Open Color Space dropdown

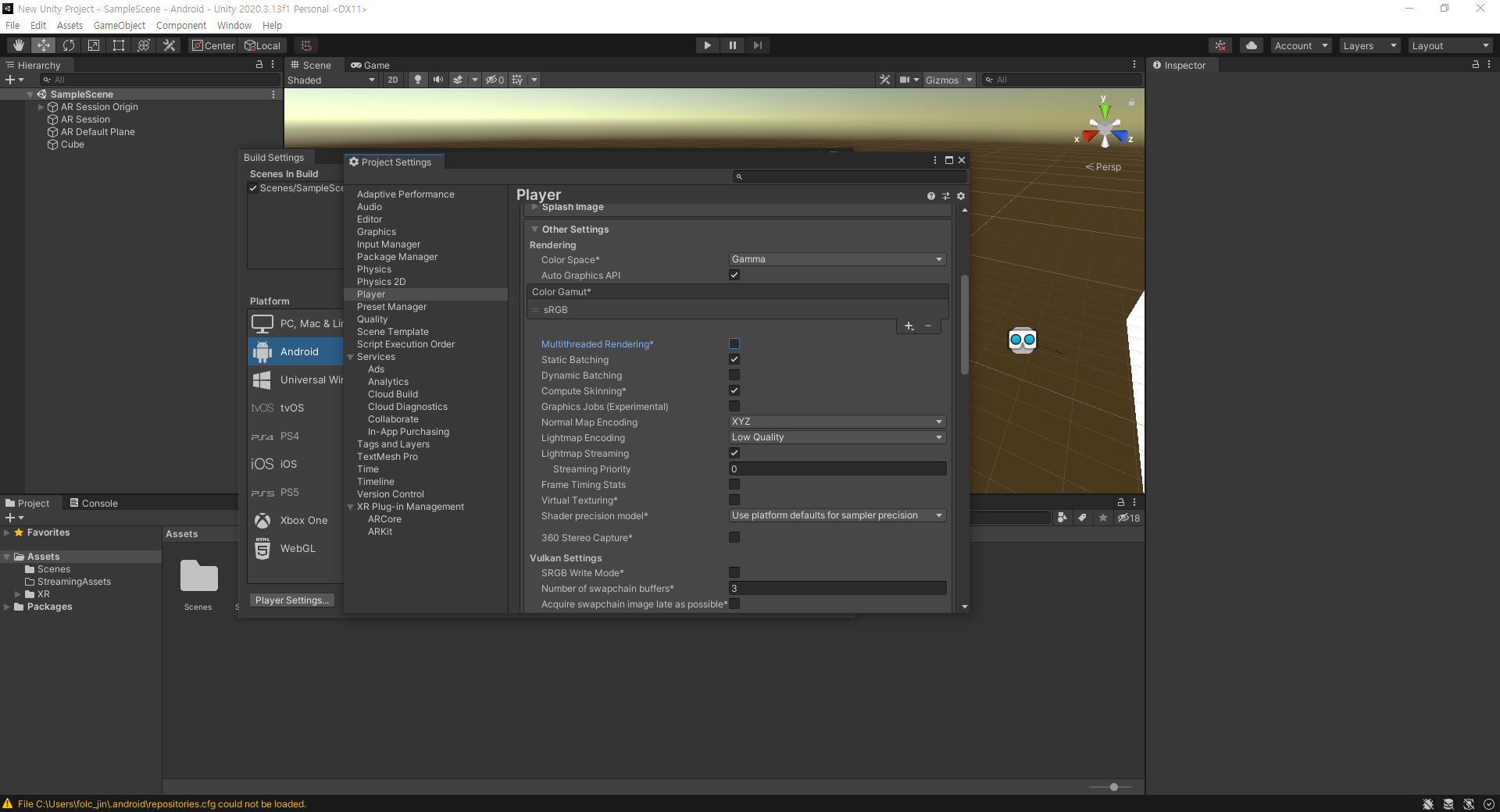click(837, 259)
